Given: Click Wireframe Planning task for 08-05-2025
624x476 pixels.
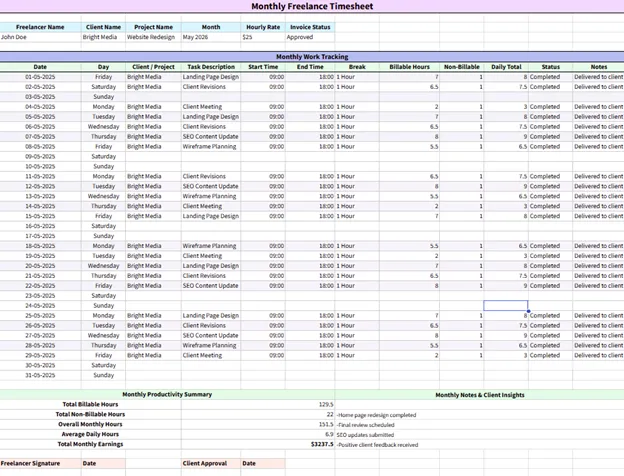Looking at the screenshot, I should [x=211, y=146].
